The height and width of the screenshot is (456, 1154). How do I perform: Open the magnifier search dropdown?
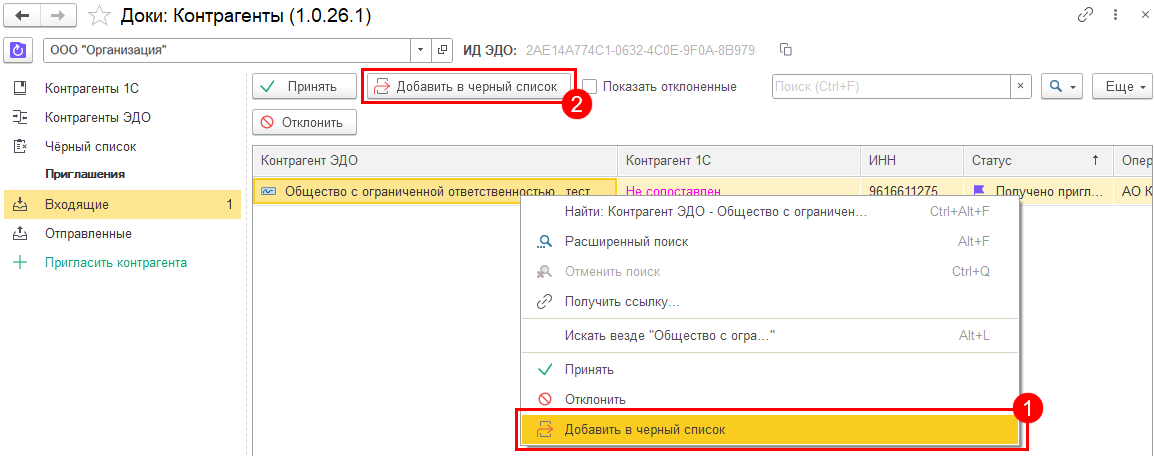(1062, 87)
